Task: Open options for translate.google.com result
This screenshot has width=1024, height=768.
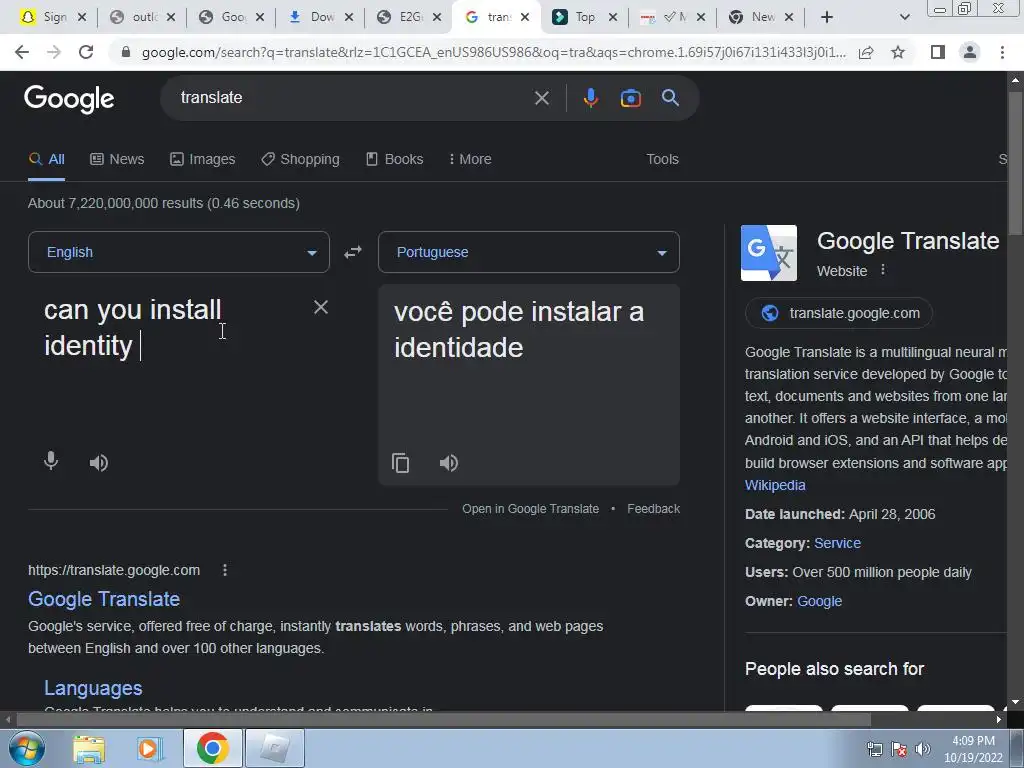Action: pos(225,570)
